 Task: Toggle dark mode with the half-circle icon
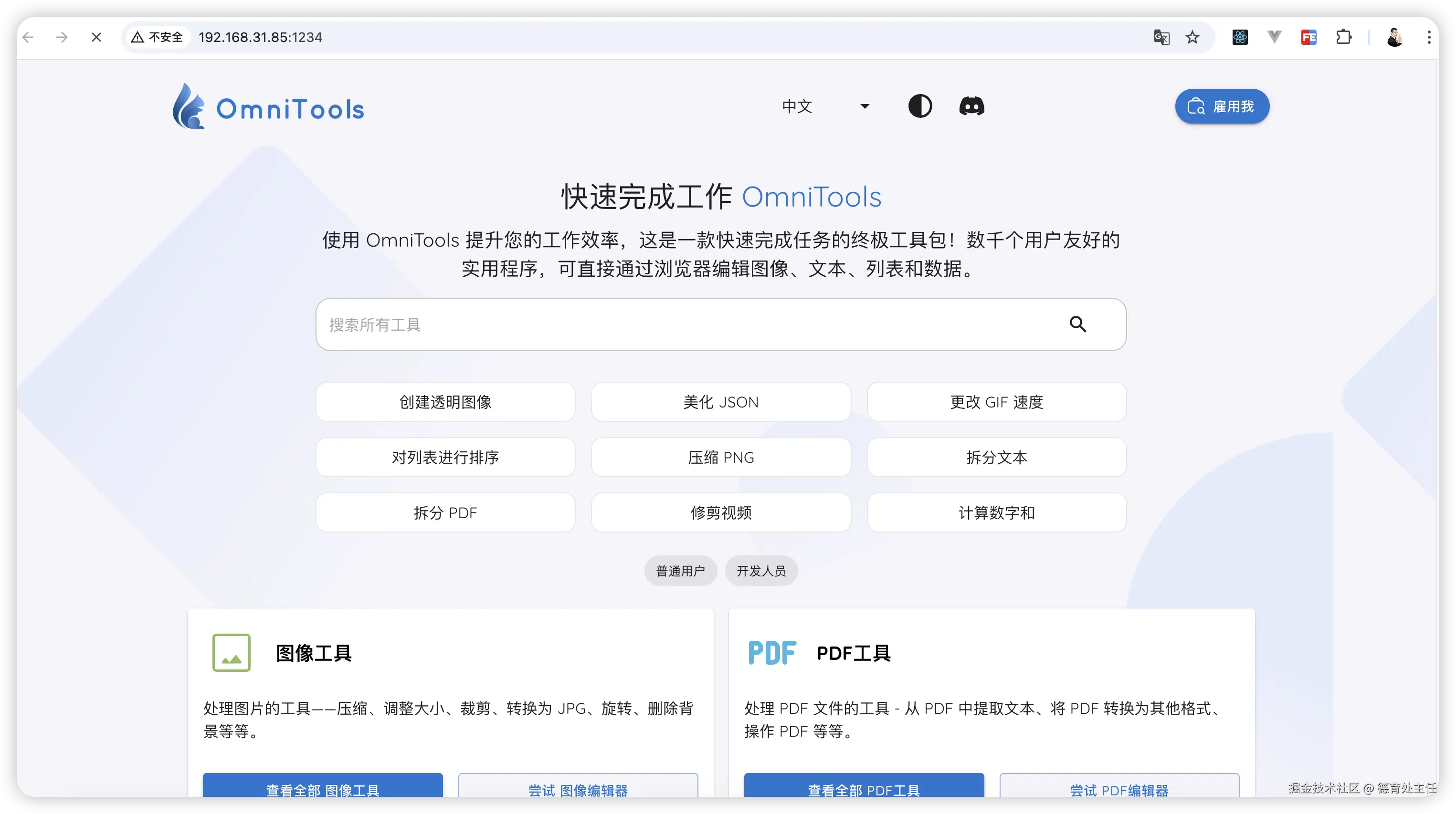pyautogui.click(x=919, y=106)
